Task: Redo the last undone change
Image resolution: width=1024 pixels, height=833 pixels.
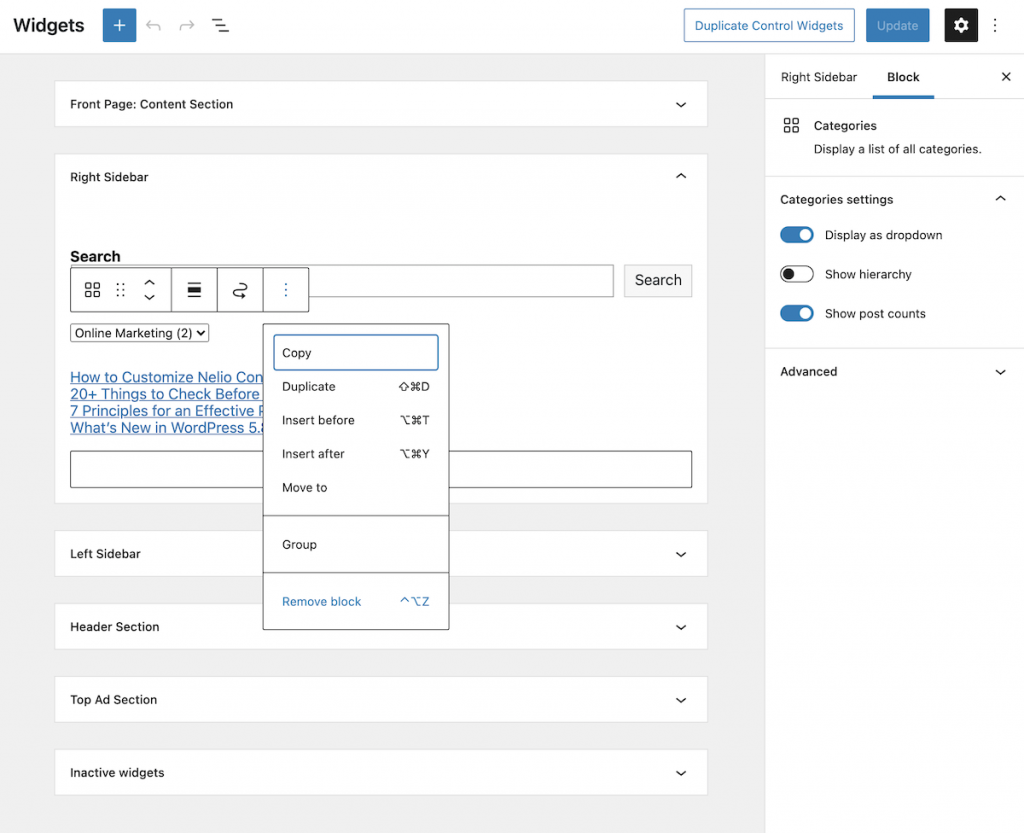Action: [x=187, y=25]
